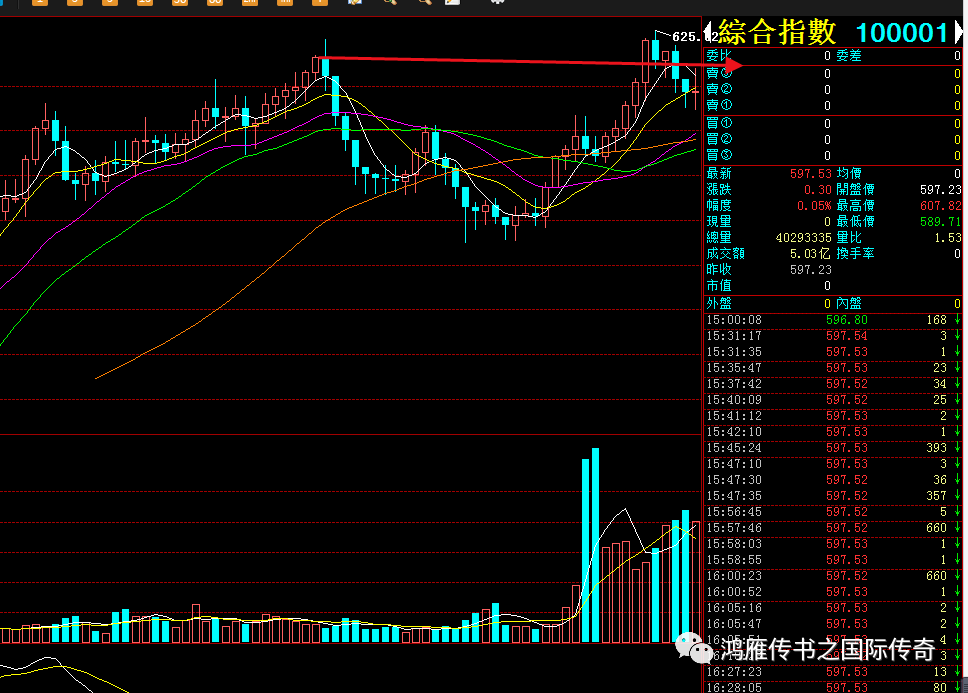Viewport: 968px width, 693px height.
Task: Select the 15:47:10 tick row
Action: 833,464
